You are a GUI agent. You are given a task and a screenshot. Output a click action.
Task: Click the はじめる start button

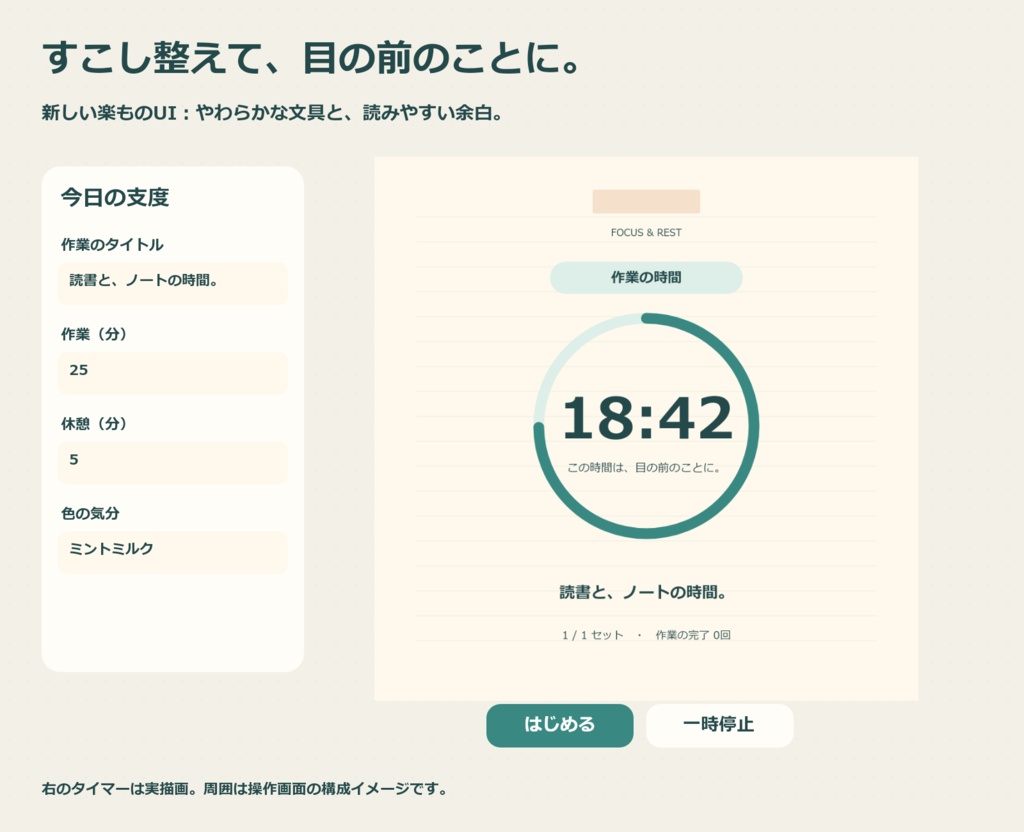(560, 725)
